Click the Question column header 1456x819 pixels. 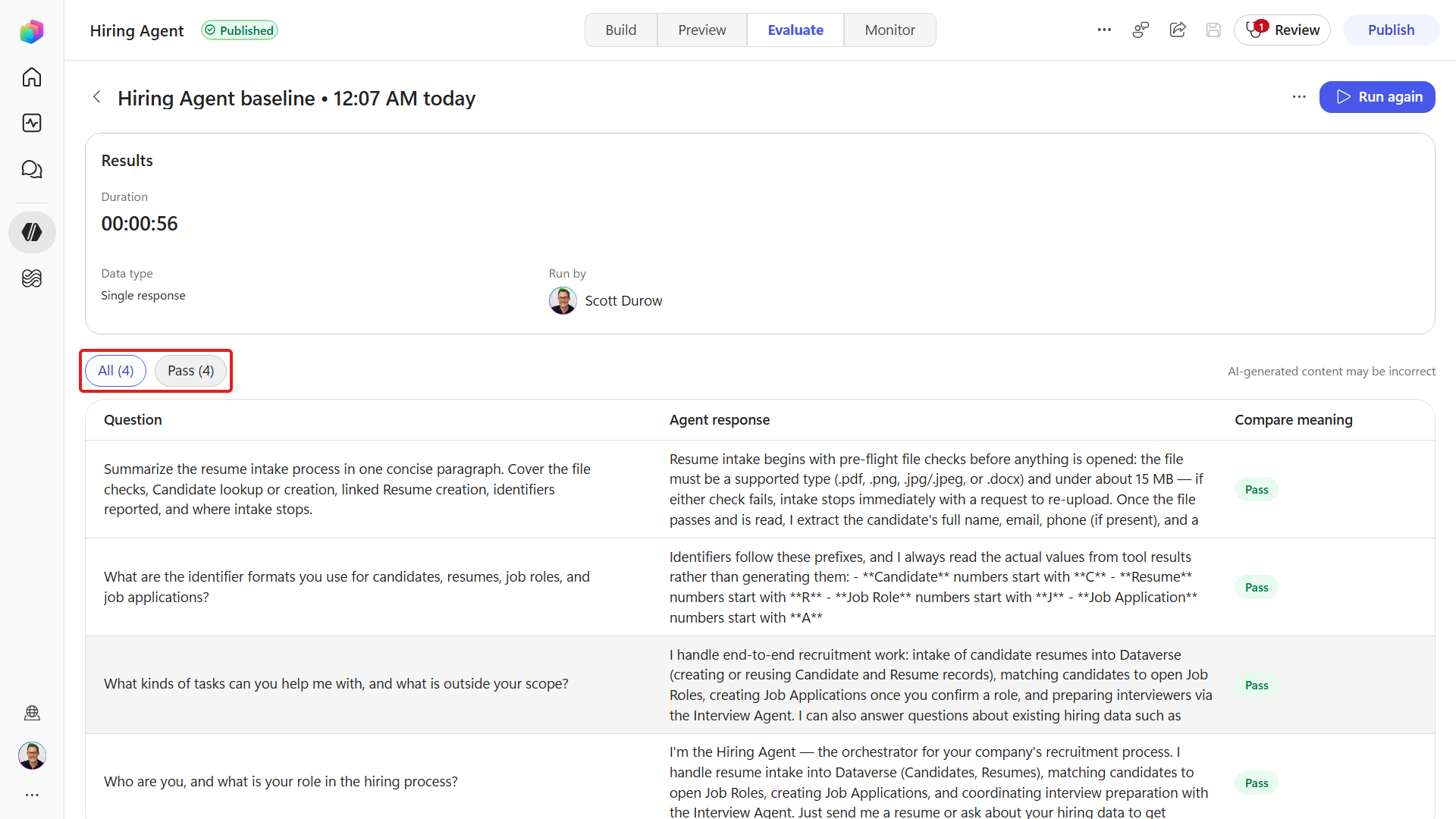pos(133,419)
